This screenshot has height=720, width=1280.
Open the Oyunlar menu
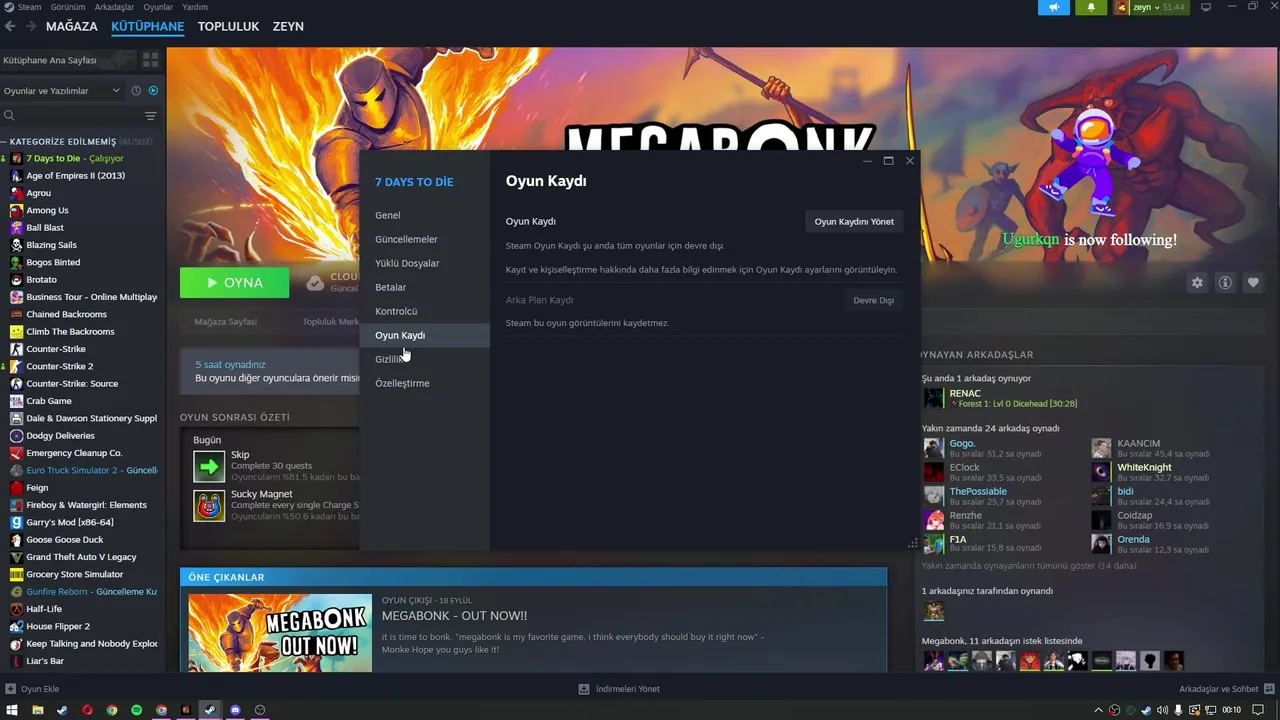158,7
